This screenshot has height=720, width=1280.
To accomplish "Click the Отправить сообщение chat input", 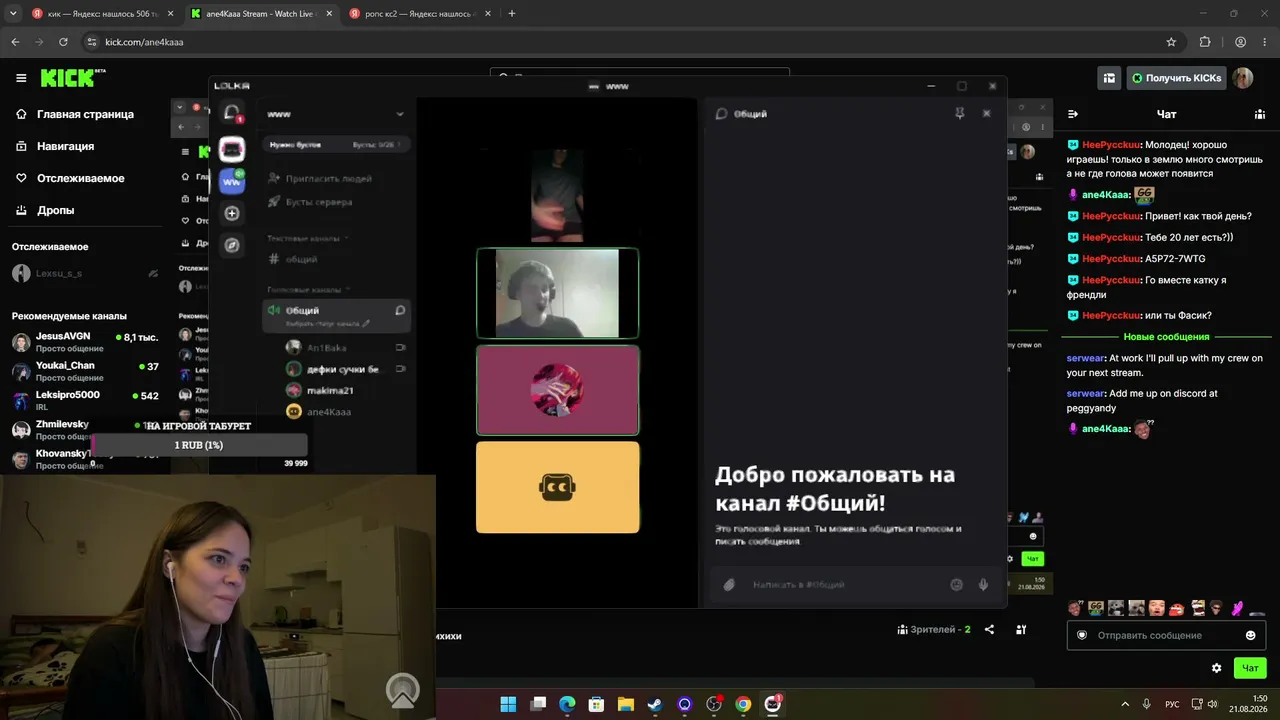I will 1165,635.
